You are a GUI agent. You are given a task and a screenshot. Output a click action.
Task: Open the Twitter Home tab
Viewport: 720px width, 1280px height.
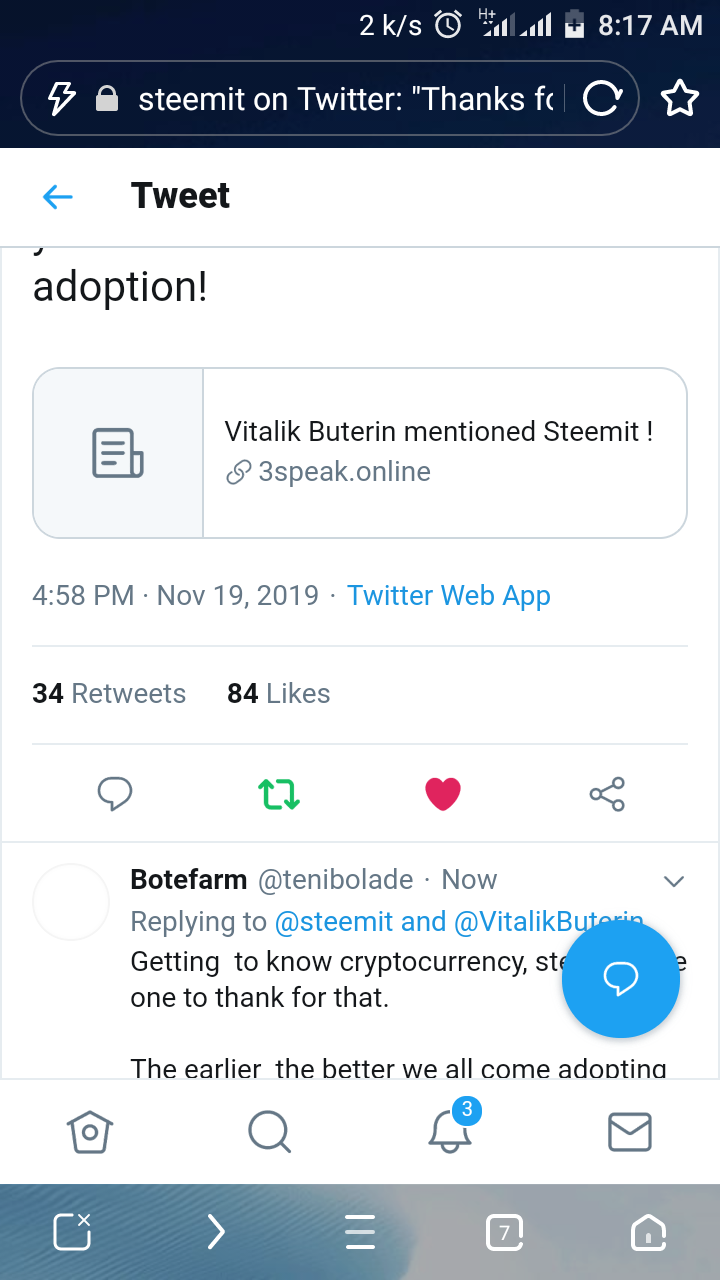point(90,1132)
